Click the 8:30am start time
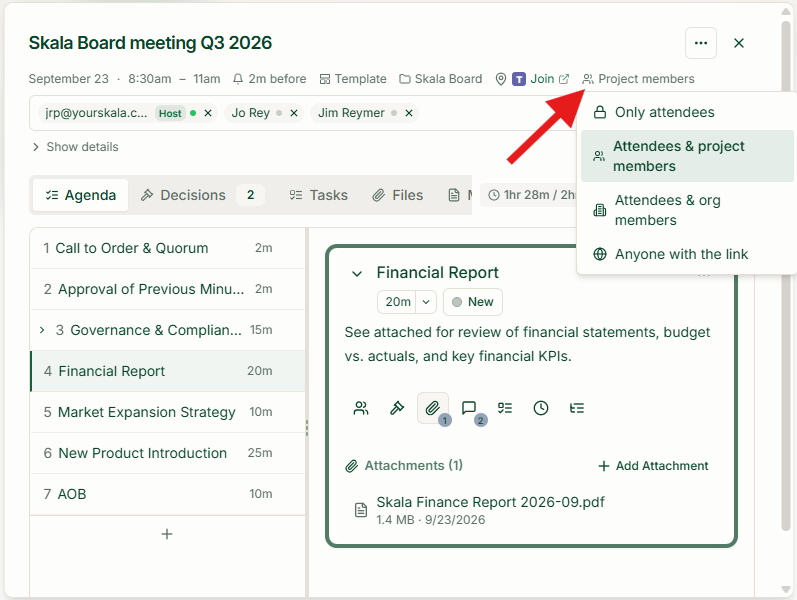This screenshot has width=797, height=600. click(150, 79)
